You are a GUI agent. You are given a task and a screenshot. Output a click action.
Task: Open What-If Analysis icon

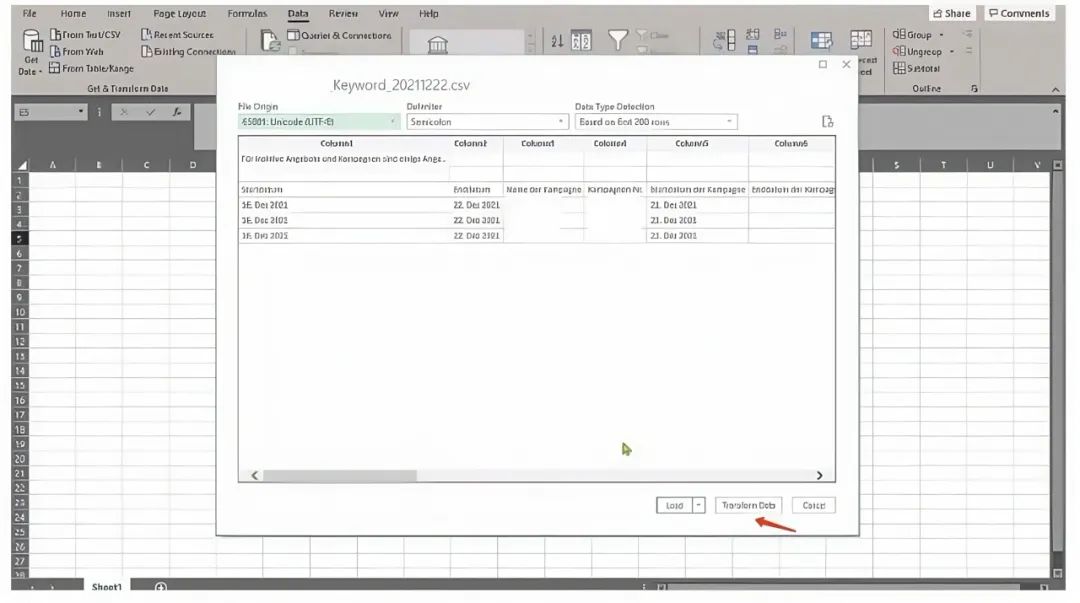[821, 41]
